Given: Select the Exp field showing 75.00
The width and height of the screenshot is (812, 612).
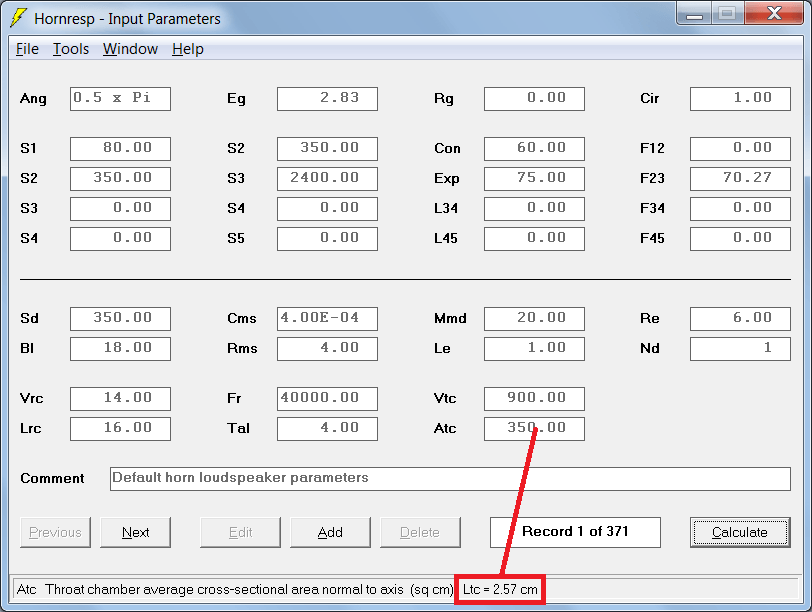Looking at the screenshot, I should click(534, 179).
